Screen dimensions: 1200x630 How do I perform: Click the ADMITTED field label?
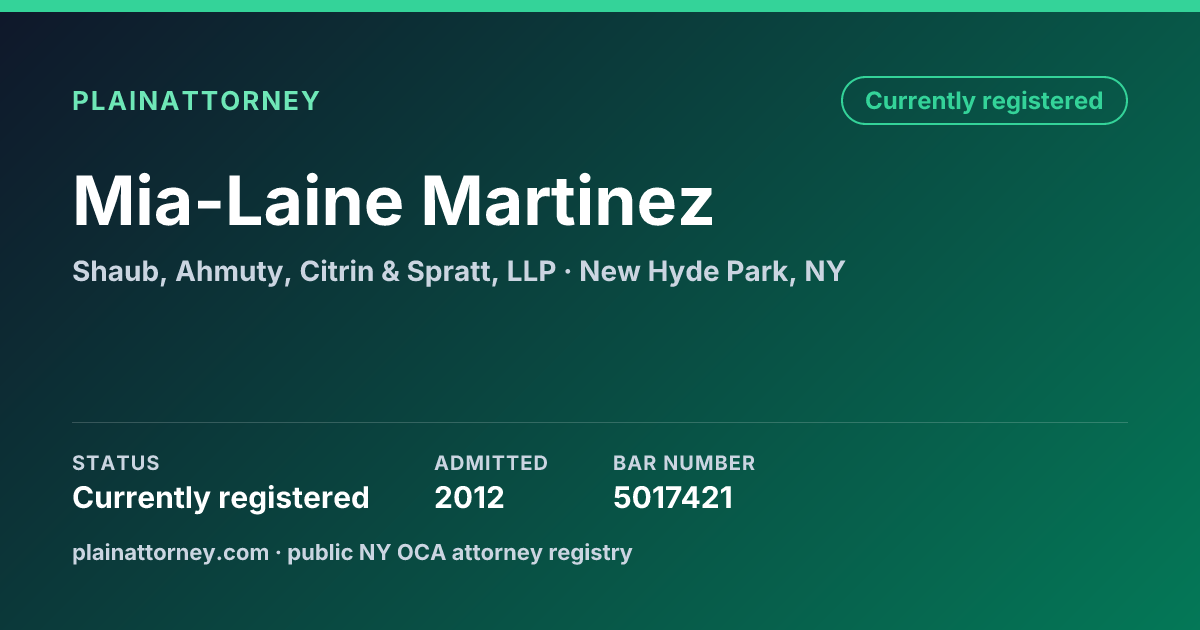(491, 463)
